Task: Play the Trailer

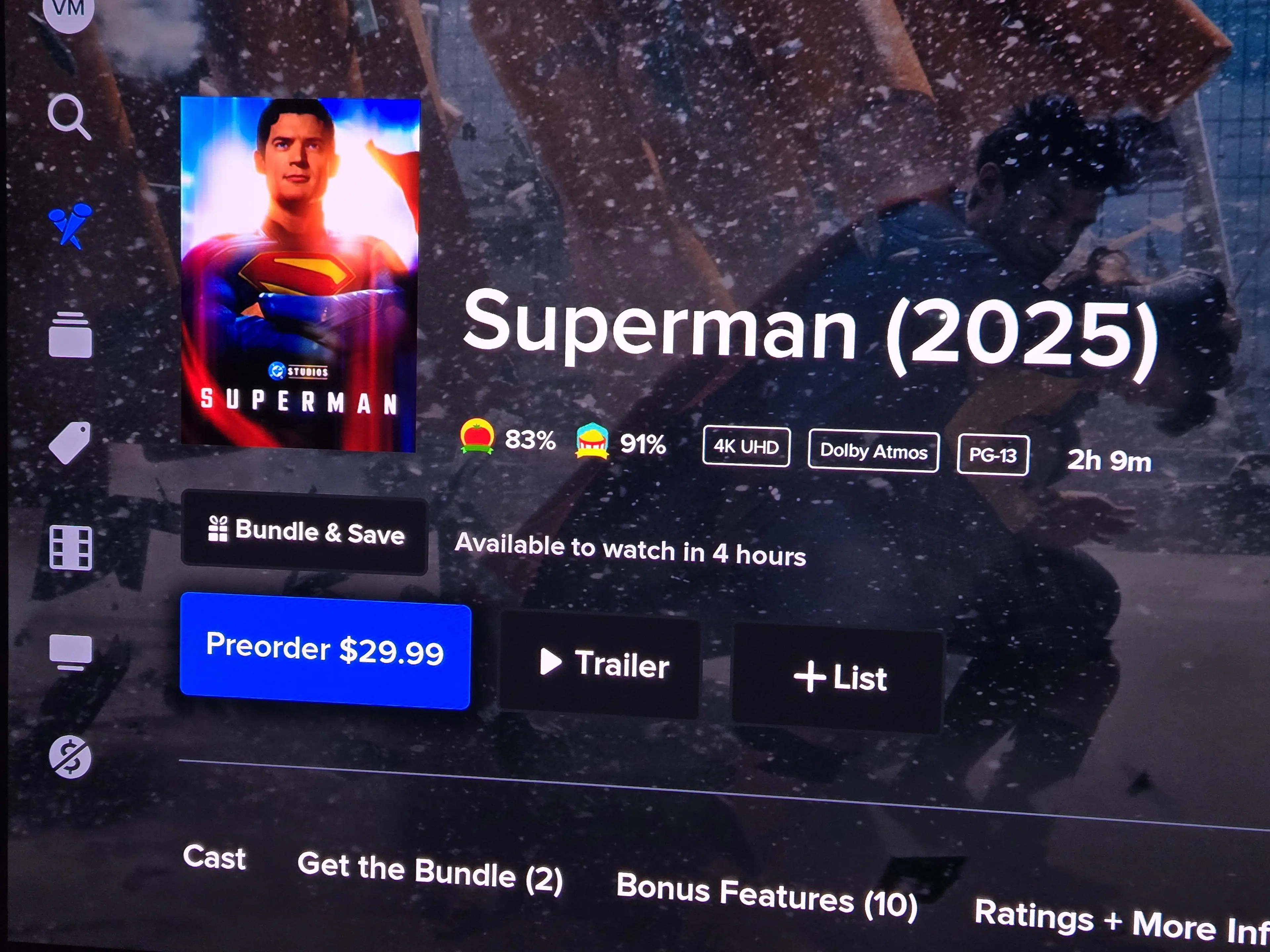Action: 601,664
